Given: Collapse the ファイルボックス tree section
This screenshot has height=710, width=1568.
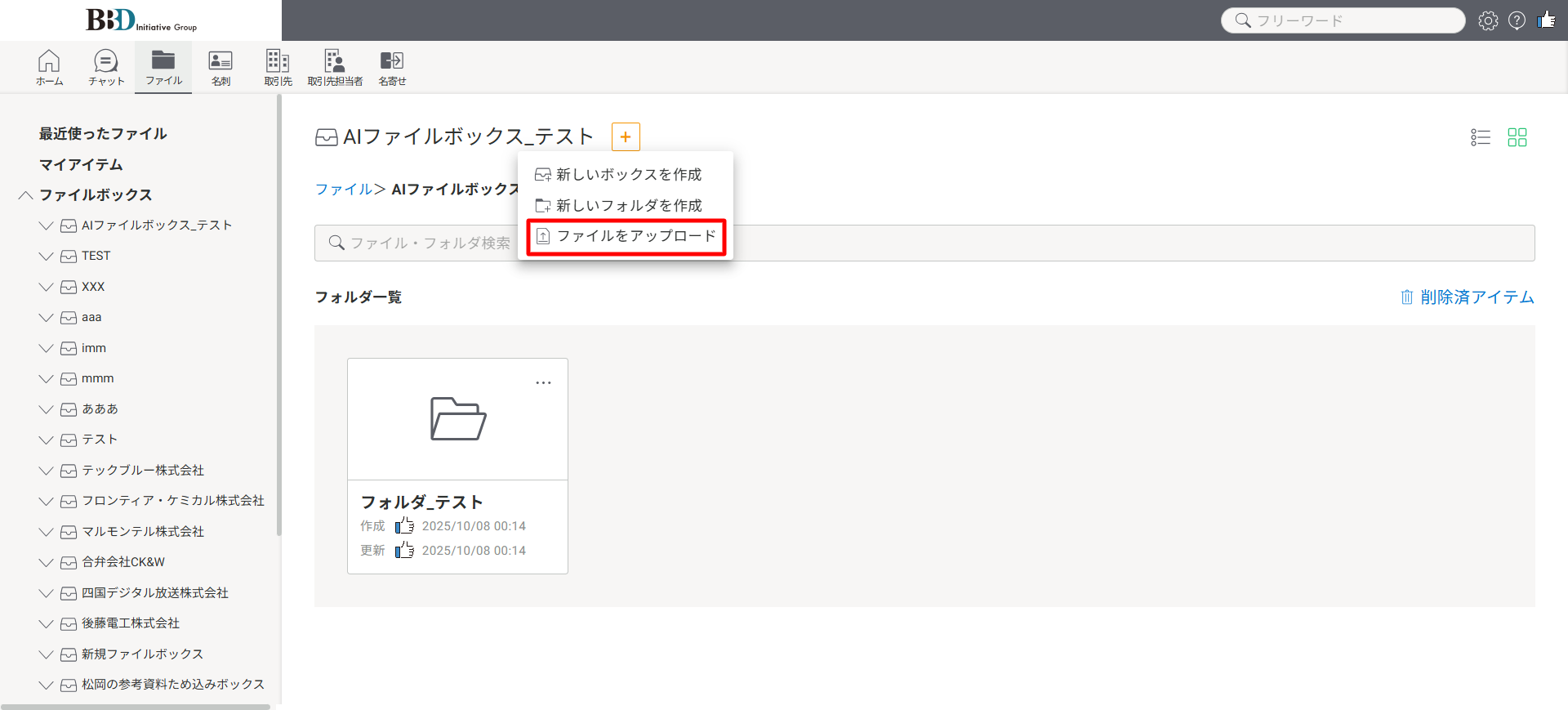Looking at the screenshot, I should pyautogui.click(x=26, y=195).
